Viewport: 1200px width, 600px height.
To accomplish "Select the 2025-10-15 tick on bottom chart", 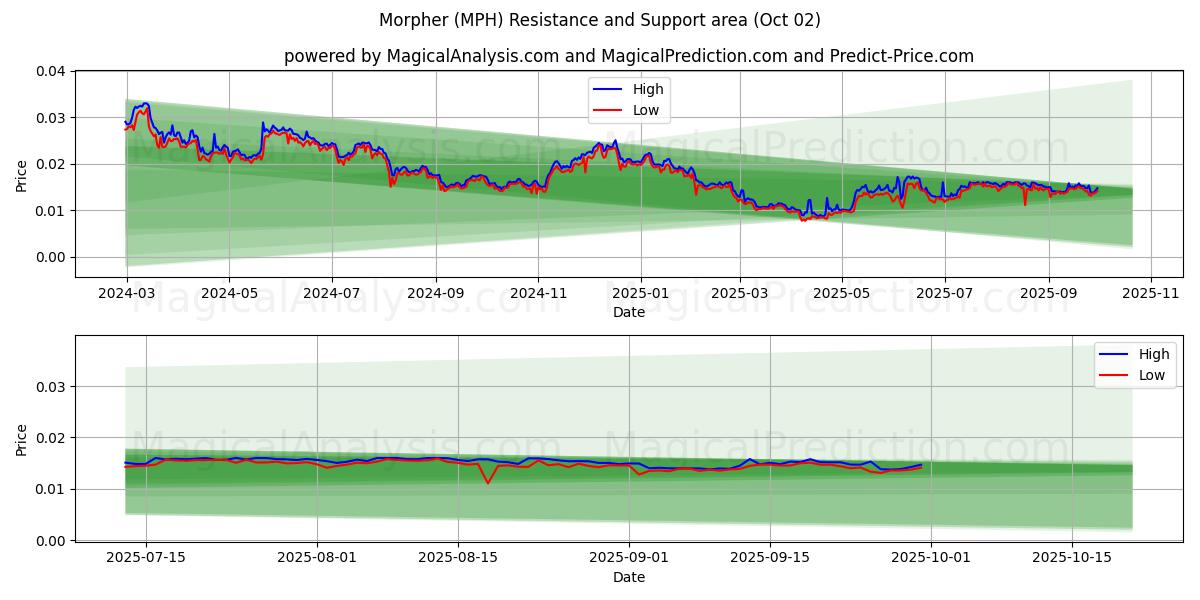I will (1072, 558).
